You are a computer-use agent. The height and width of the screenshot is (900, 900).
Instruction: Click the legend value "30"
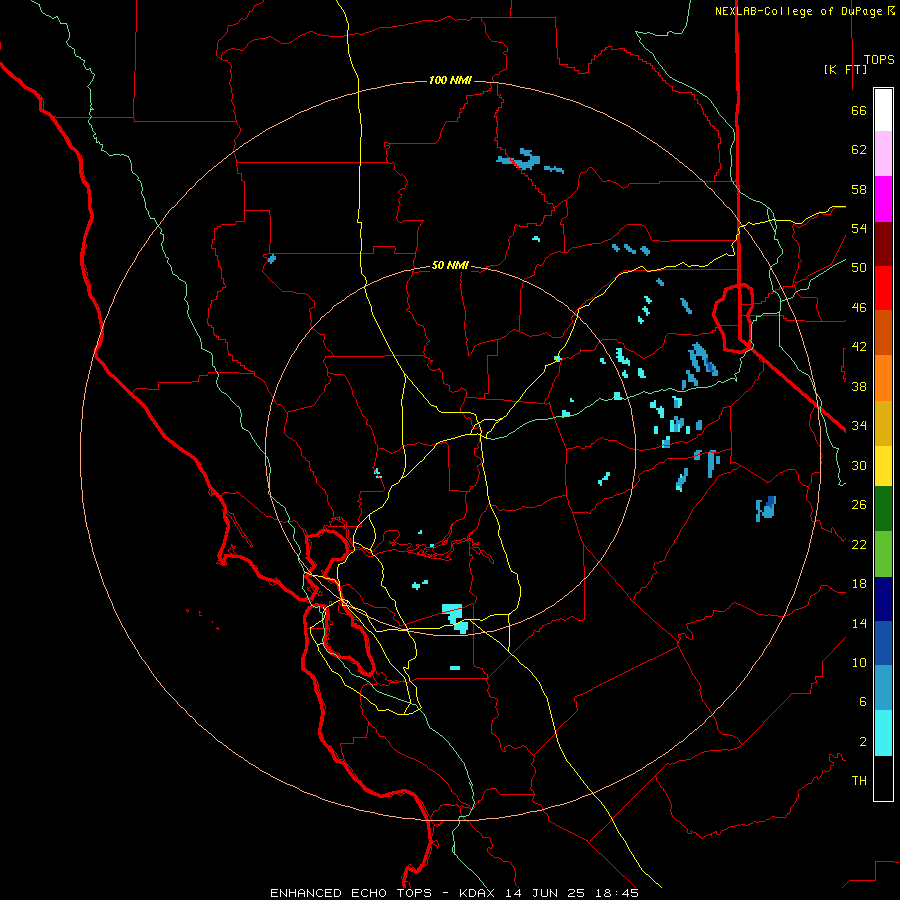(859, 465)
